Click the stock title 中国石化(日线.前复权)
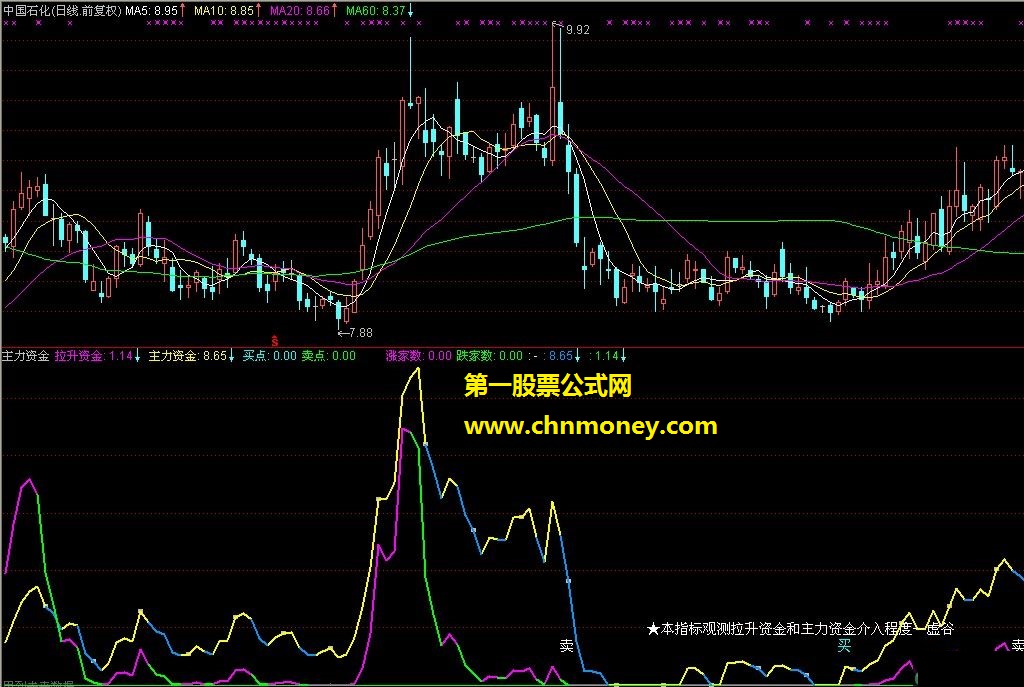Screen dimensions: 1024x687 coord(62,10)
